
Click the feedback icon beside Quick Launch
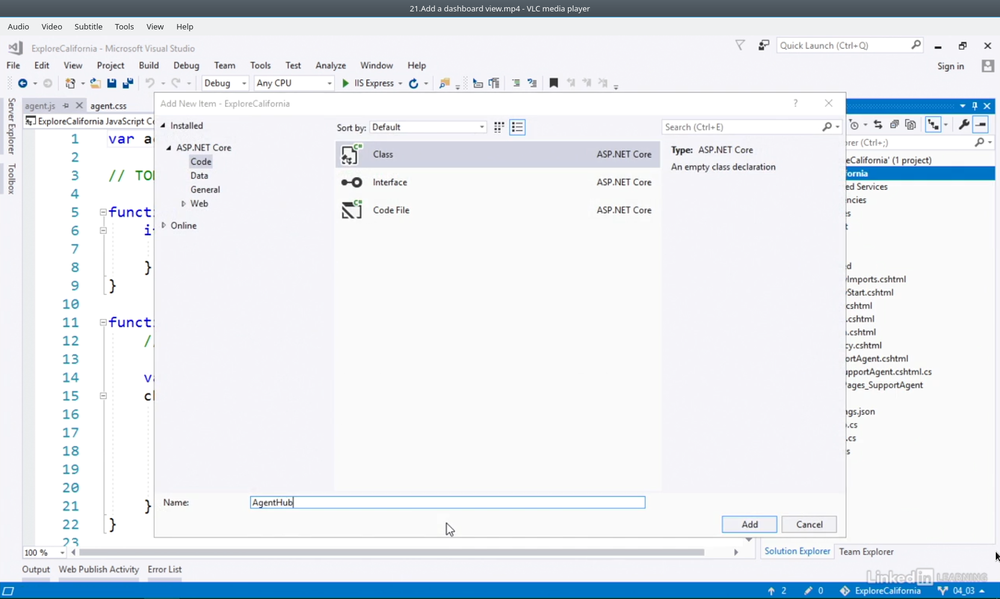pos(764,46)
